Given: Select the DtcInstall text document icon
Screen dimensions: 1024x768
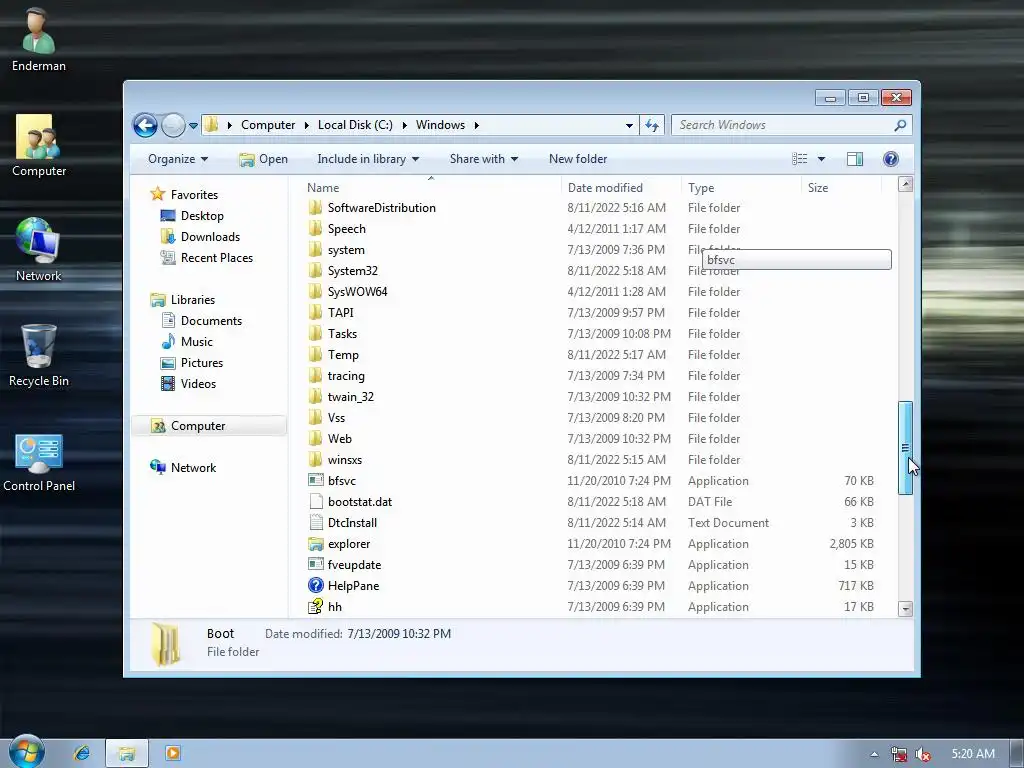Looking at the screenshot, I should pyautogui.click(x=315, y=522).
